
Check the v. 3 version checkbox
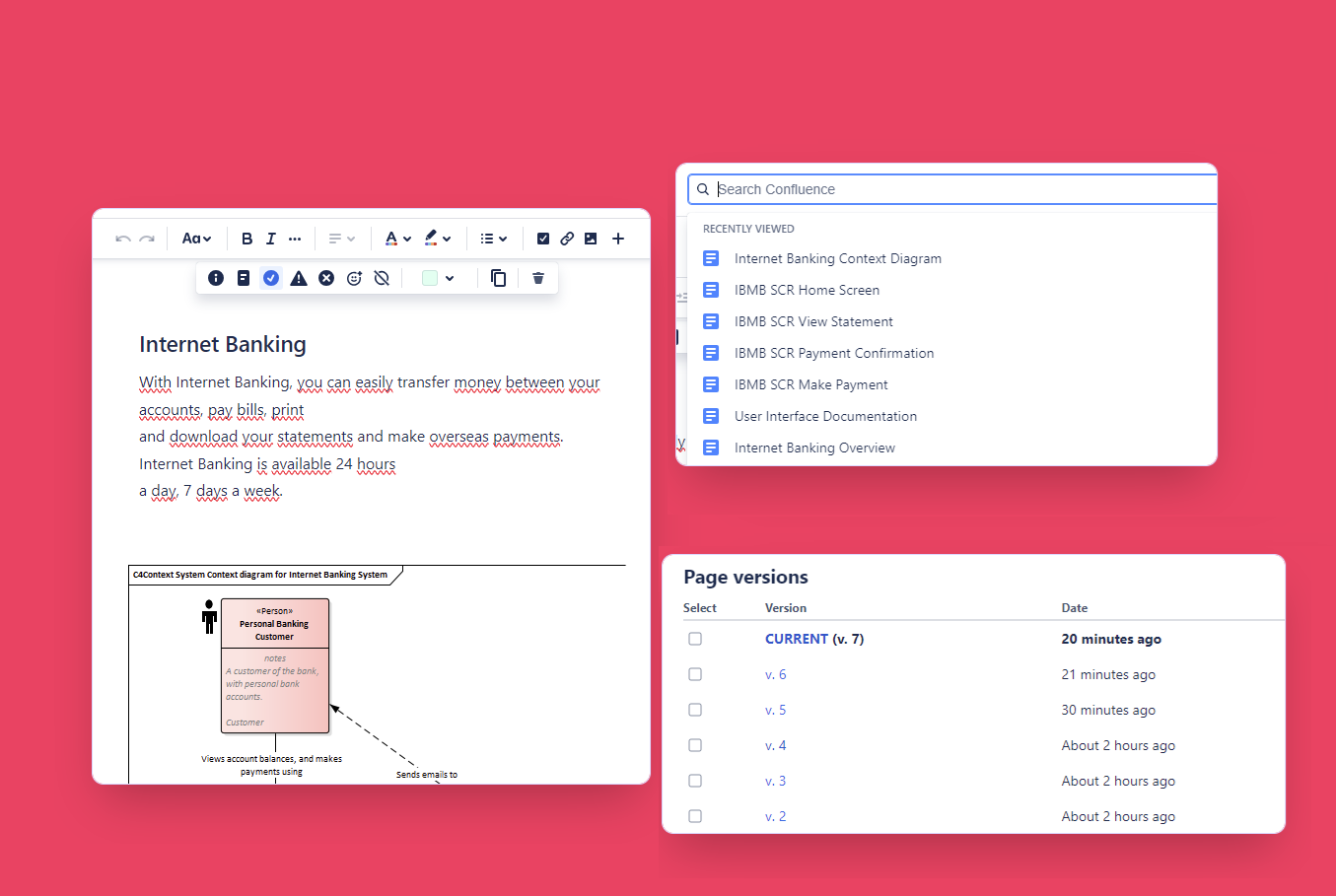point(695,781)
